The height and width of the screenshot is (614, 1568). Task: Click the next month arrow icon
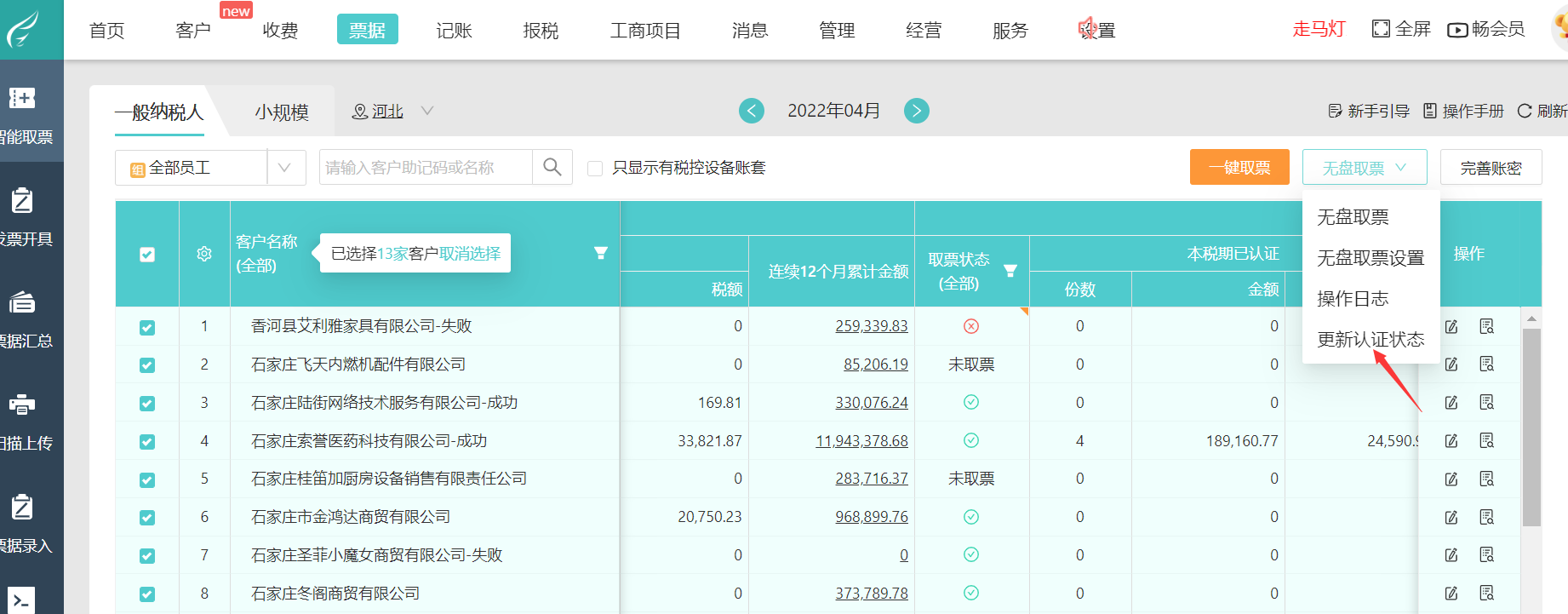tap(916, 111)
